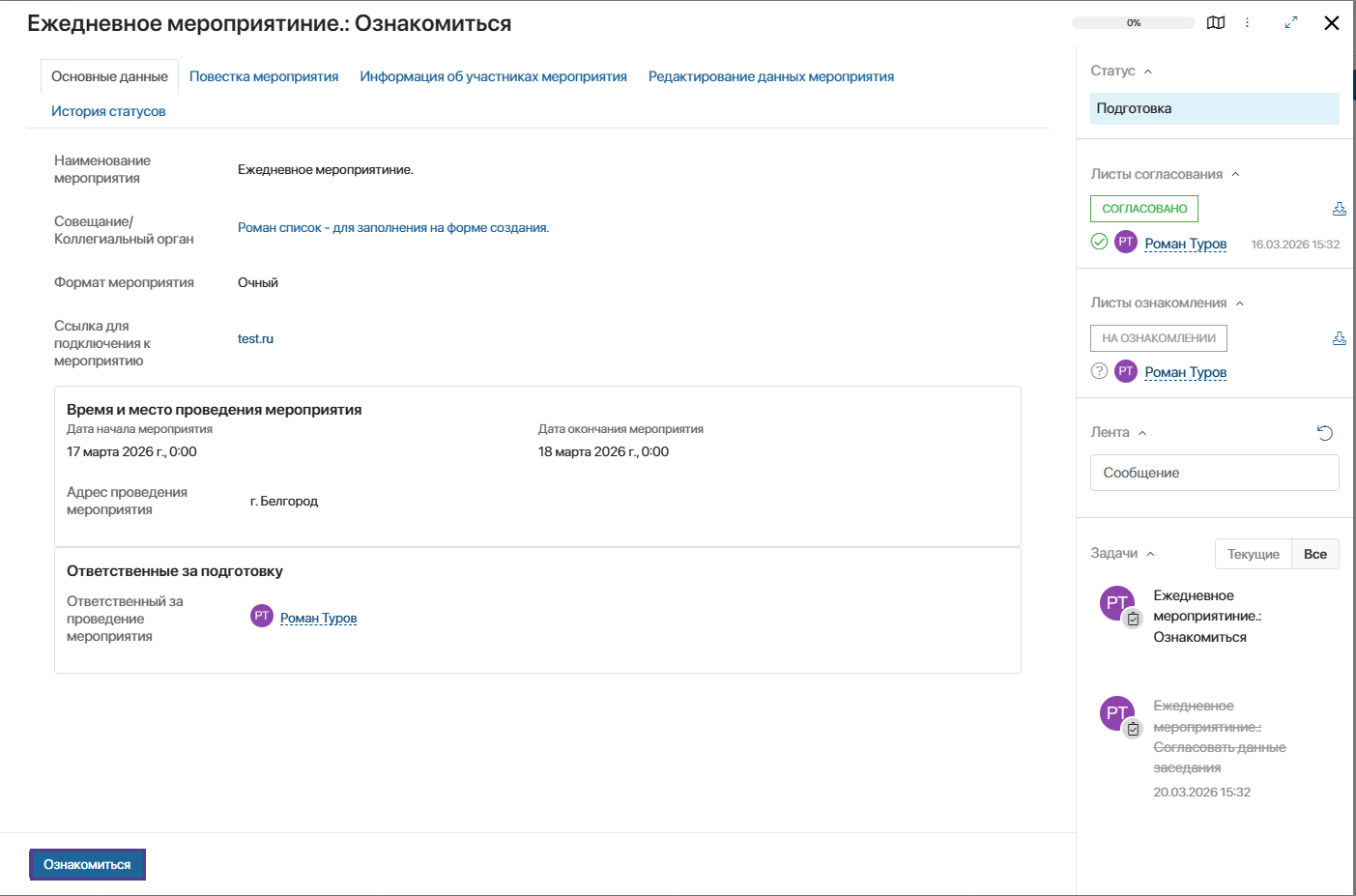Open the Повестка мероприятия tab
The image size is (1356, 896).
point(264,76)
